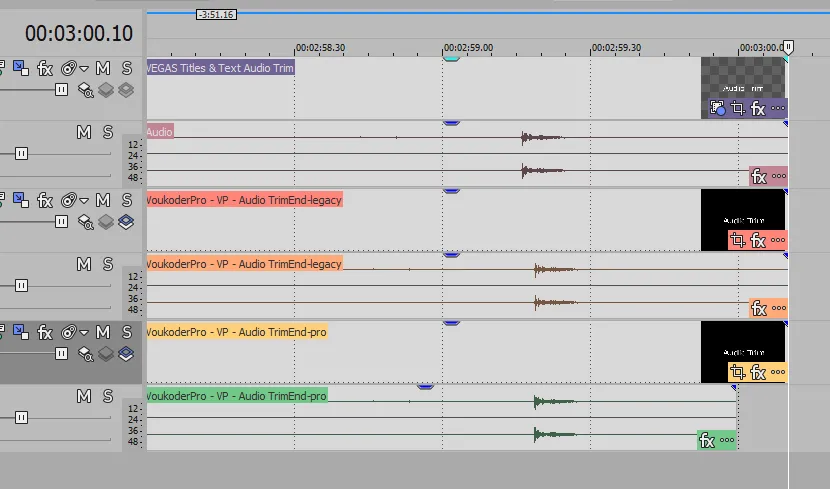Image resolution: width=830 pixels, height=489 pixels.
Task: Open Event FX on the pink Audio event
Action: pos(759,176)
